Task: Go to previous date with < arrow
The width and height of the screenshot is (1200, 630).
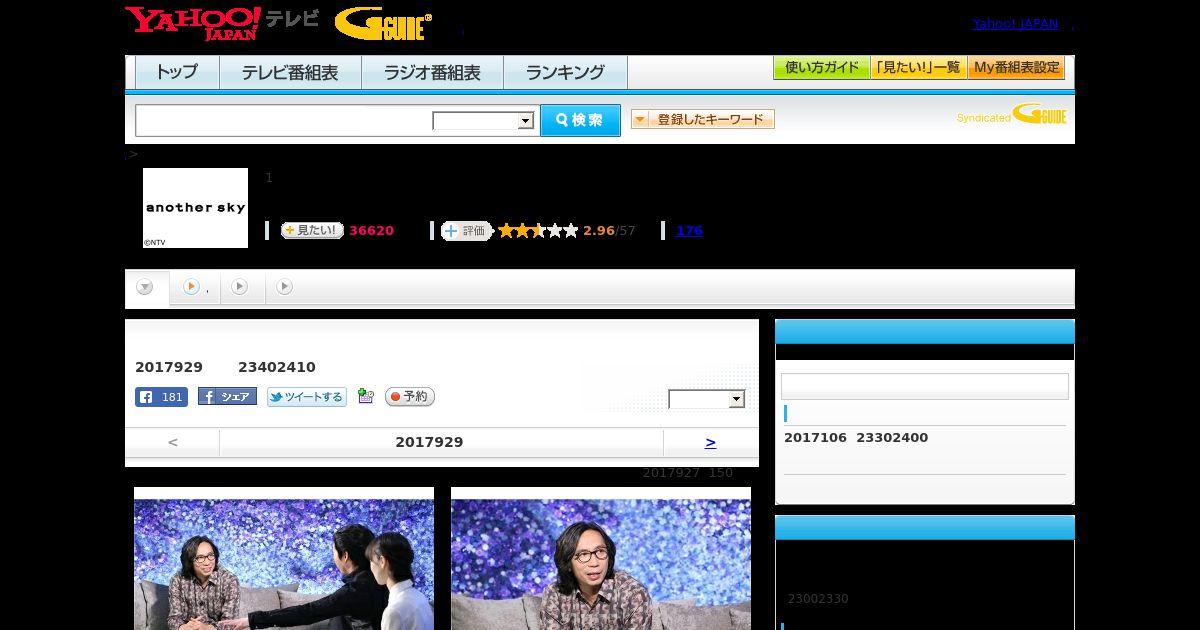Action: [x=173, y=442]
